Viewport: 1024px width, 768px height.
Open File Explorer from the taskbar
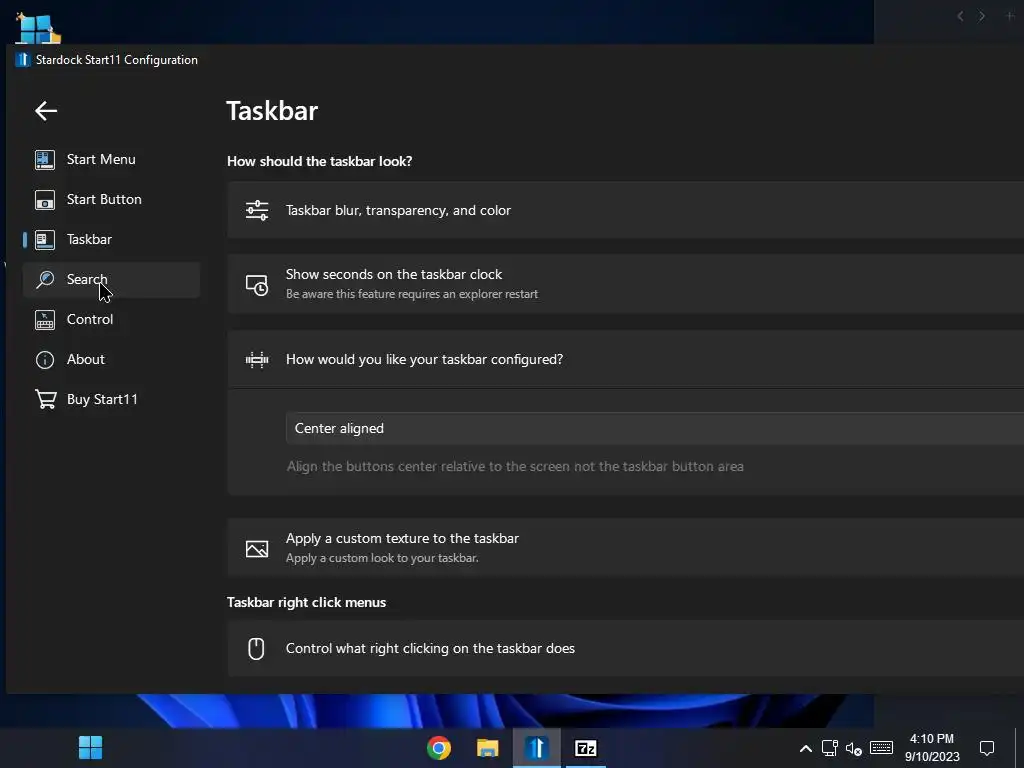(487, 748)
